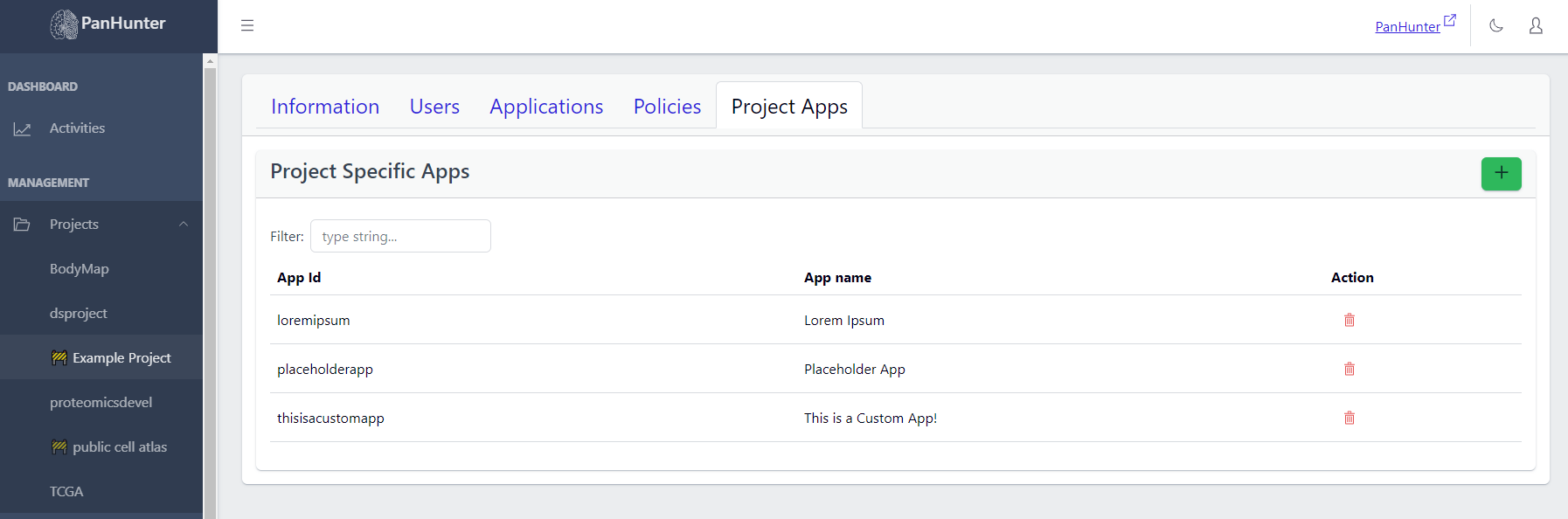
Task: Toggle dark mode moon icon
Action: click(1495, 26)
